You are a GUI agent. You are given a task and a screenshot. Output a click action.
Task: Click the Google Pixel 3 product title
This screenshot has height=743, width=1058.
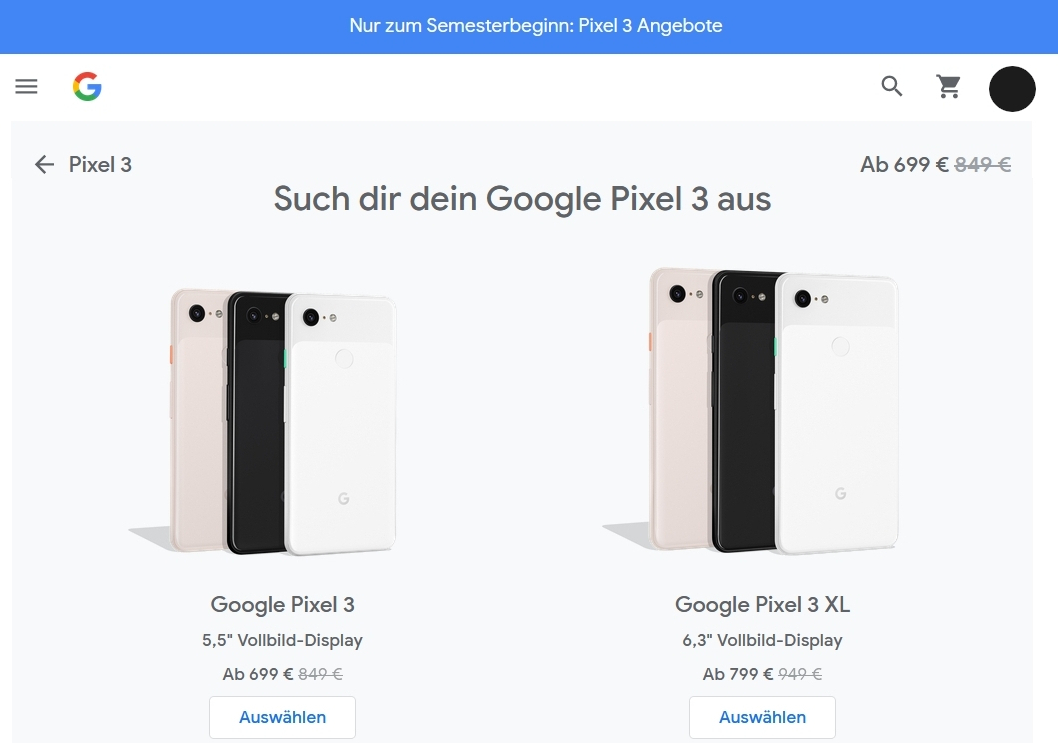pos(282,605)
